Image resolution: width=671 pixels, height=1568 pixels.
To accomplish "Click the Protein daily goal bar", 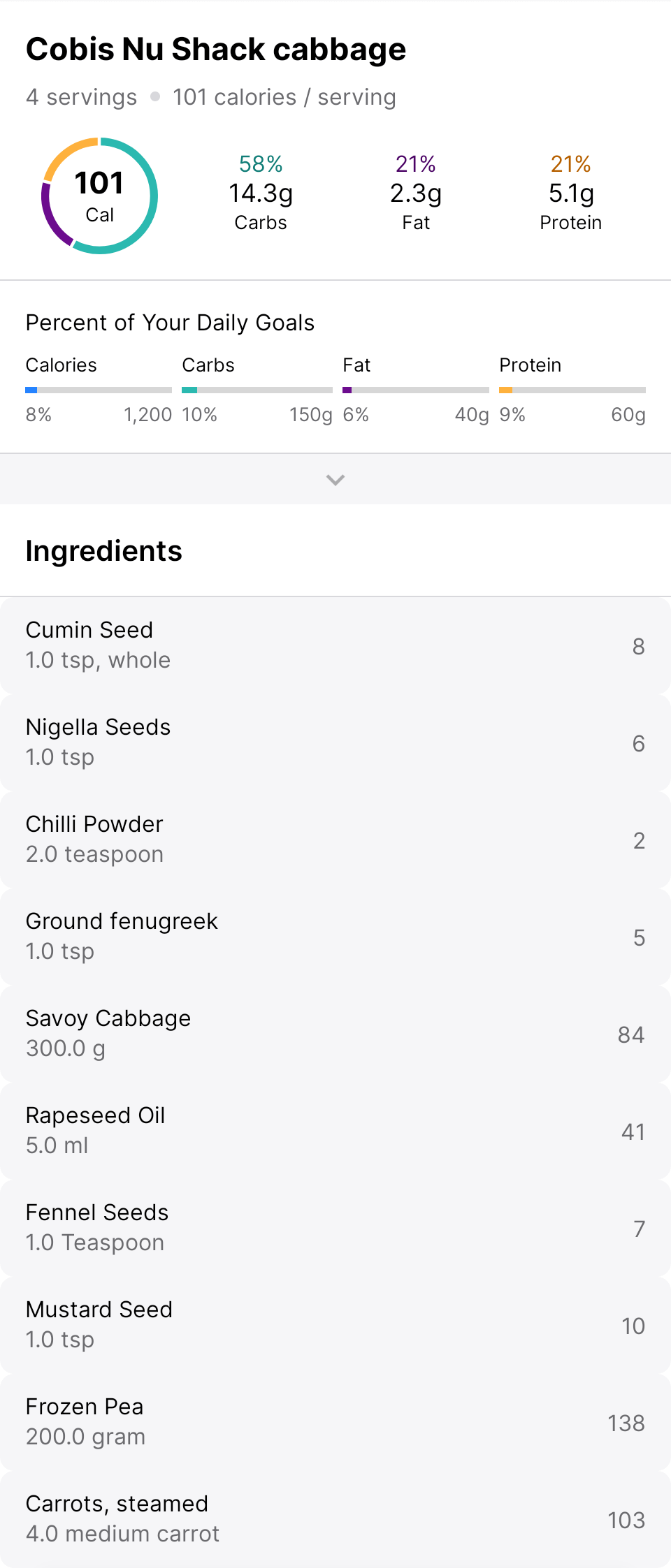I will tap(572, 390).
